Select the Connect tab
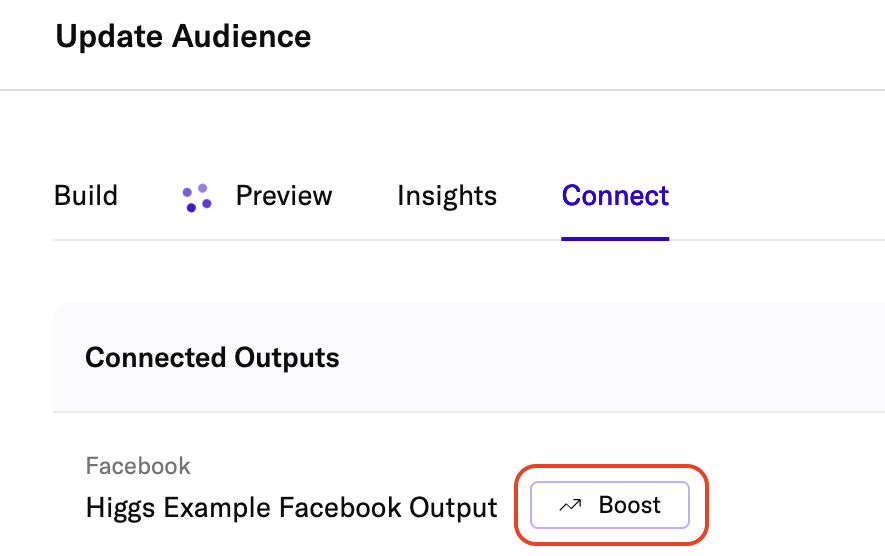The image size is (885, 556). (615, 195)
